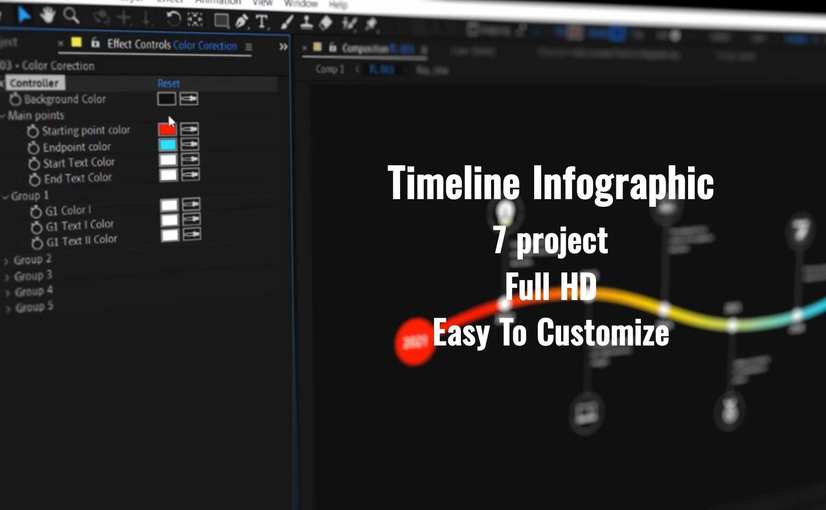Toggle stopwatch for Background Color
This screenshot has height=510, width=826.
pyautogui.click(x=15, y=100)
